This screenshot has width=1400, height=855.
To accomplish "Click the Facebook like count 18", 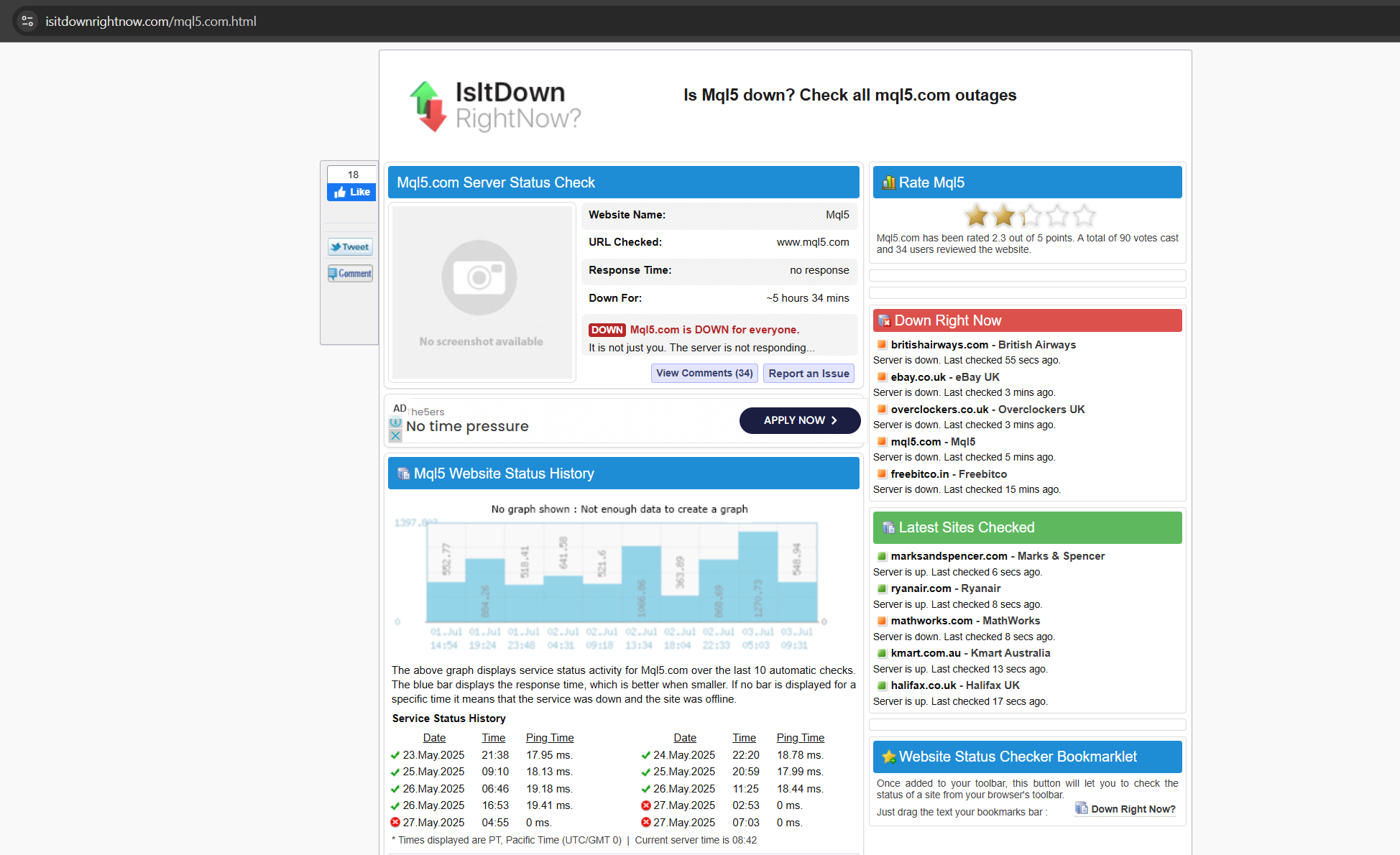I will (353, 175).
